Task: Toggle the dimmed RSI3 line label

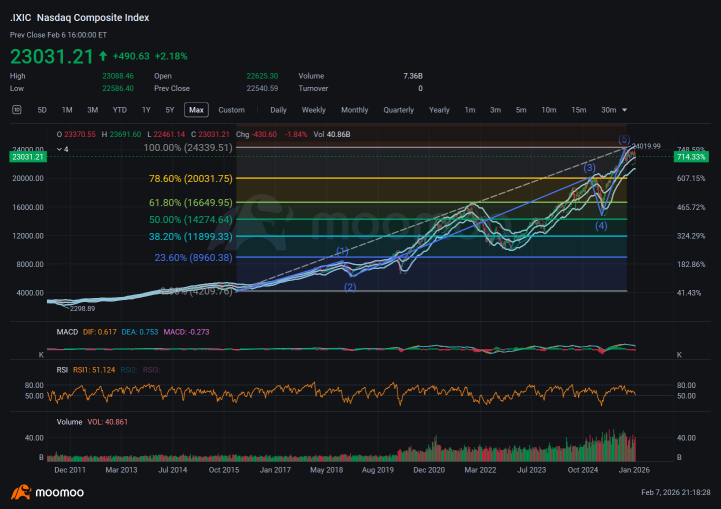Action: 151,370
